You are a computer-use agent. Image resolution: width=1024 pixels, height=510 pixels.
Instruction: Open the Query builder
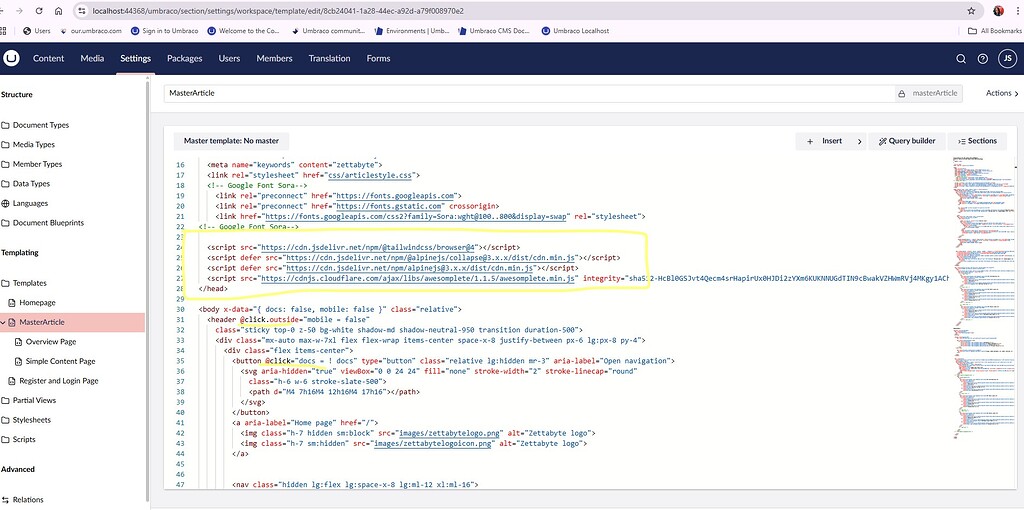[x=907, y=141]
